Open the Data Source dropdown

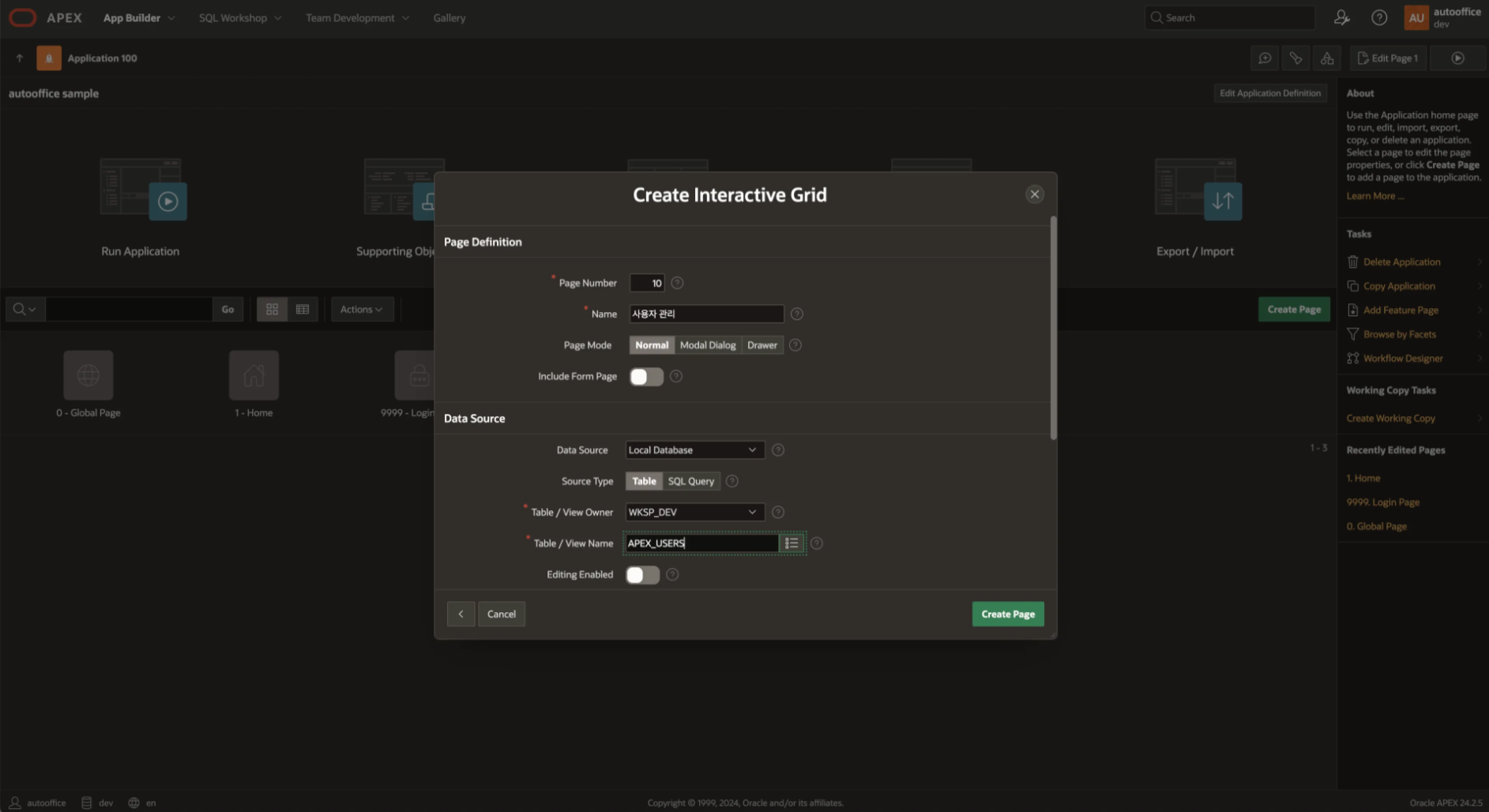coord(694,450)
